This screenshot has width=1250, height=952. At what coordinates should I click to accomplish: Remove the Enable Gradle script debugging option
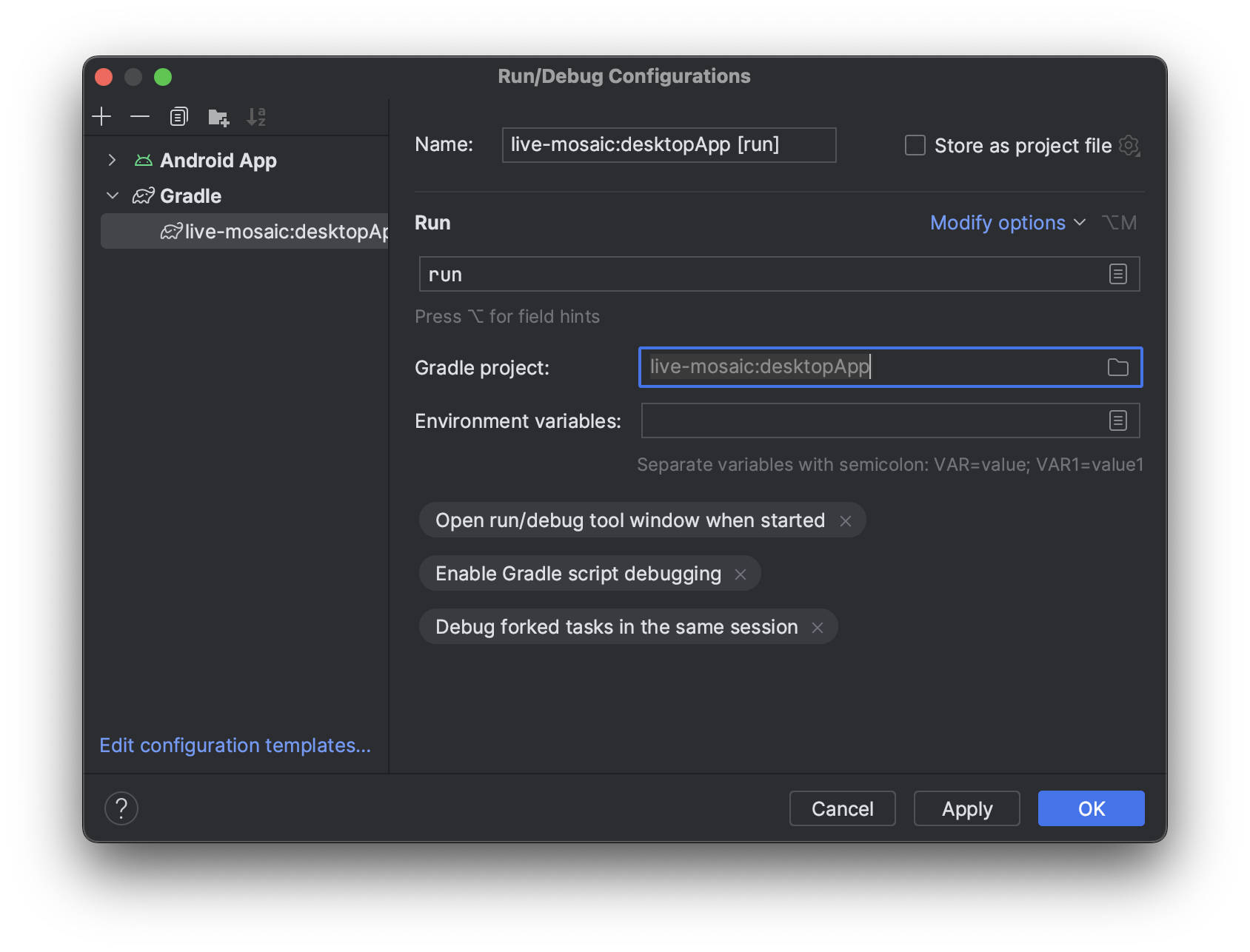(741, 574)
